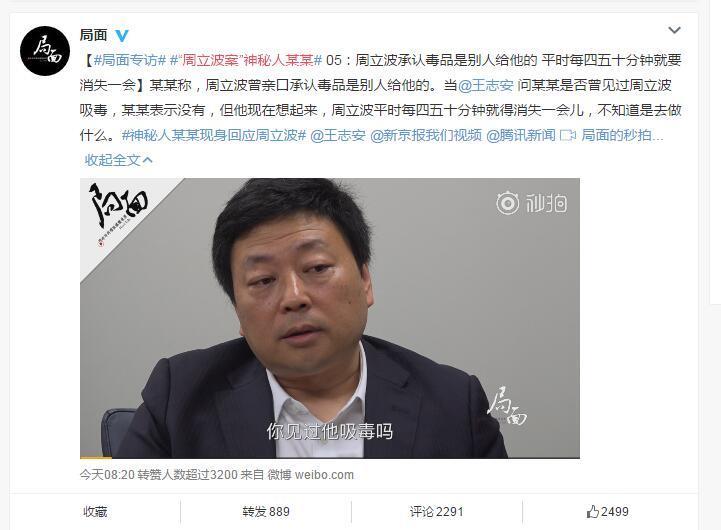The image size is (721, 530).
Task: Click the video icon before 局面的秒拍
Action: (x=568, y=135)
